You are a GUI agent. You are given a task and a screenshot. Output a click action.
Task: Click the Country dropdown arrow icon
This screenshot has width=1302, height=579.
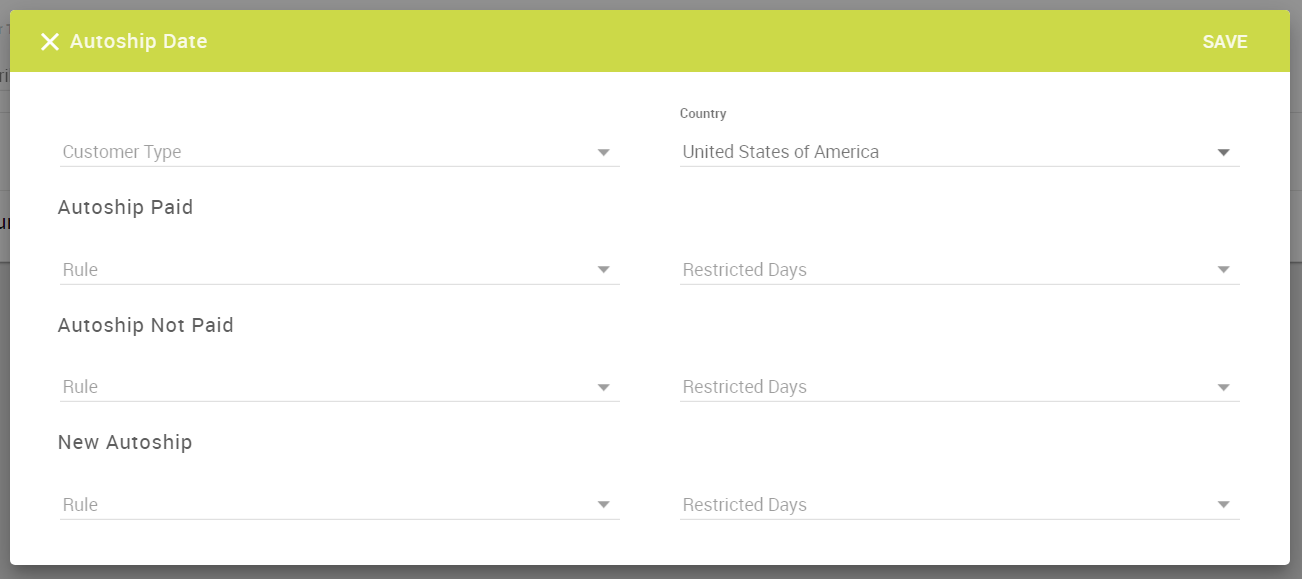click(x=1223, y=153)
